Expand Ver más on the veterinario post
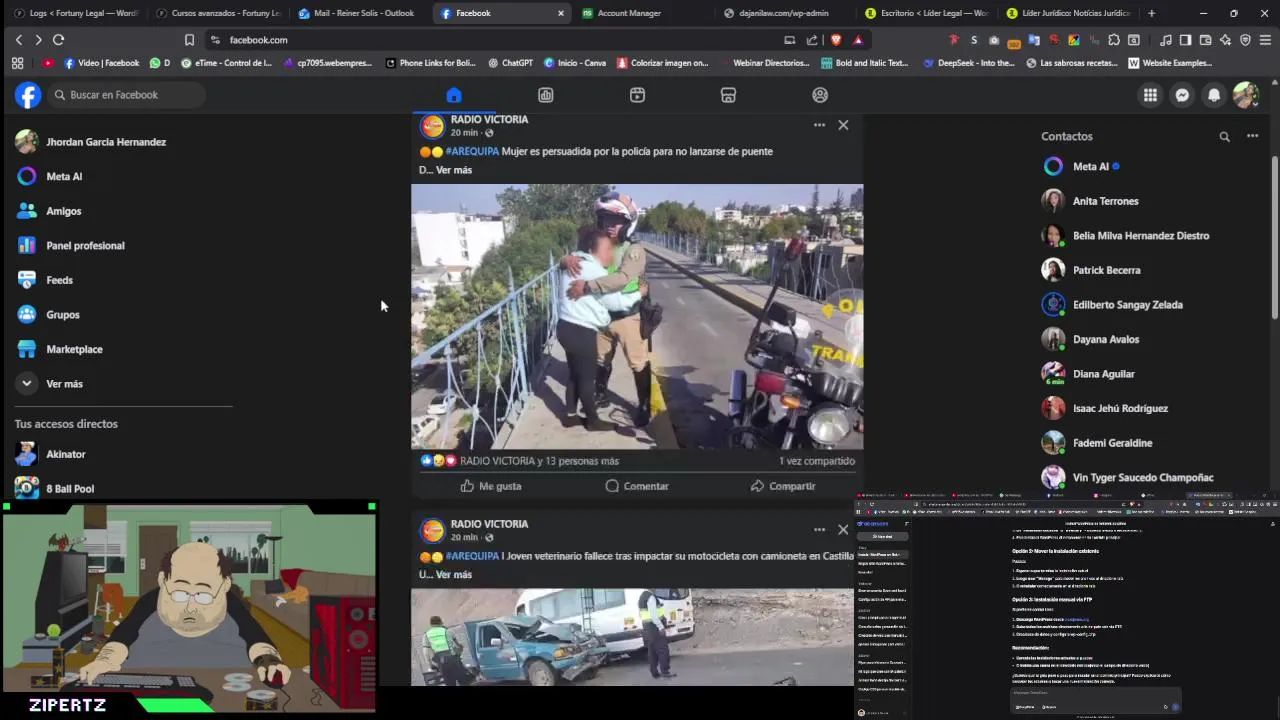Image resolution: width=1280 pixels, height=720 pixels. point(453,575)
